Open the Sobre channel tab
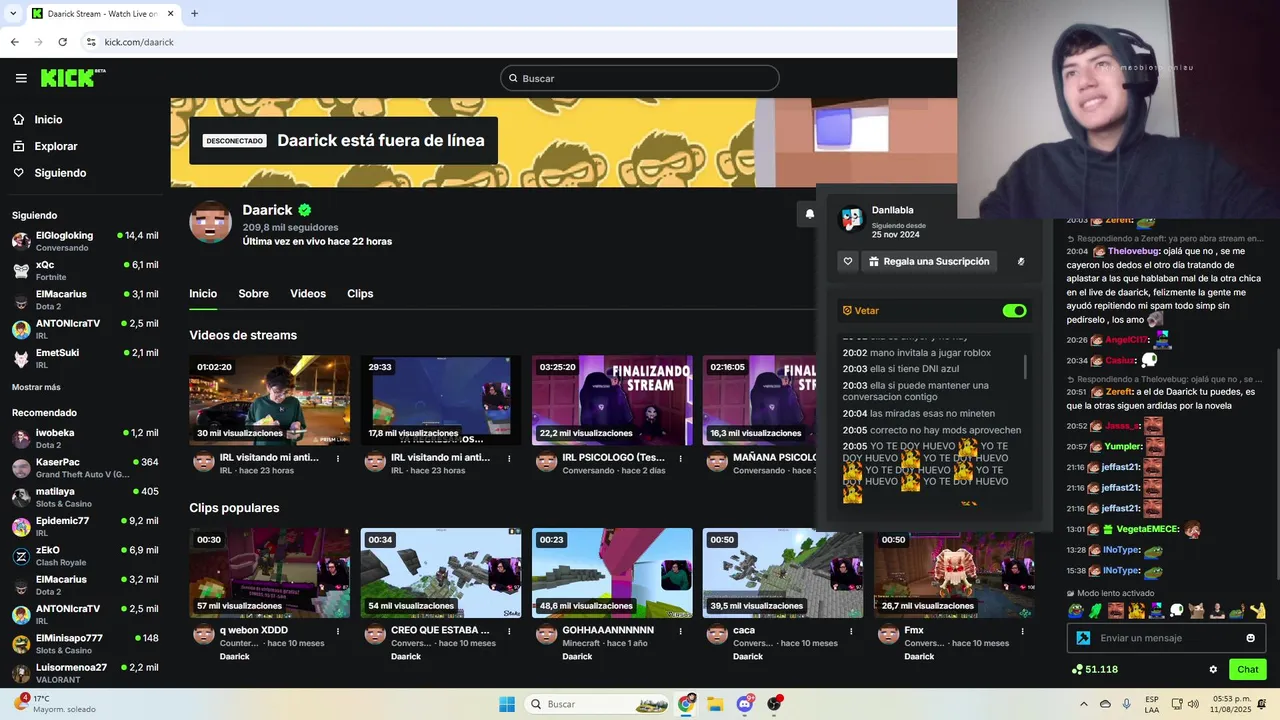This screenshot has height=720, width=1280. tap(253, 294)
